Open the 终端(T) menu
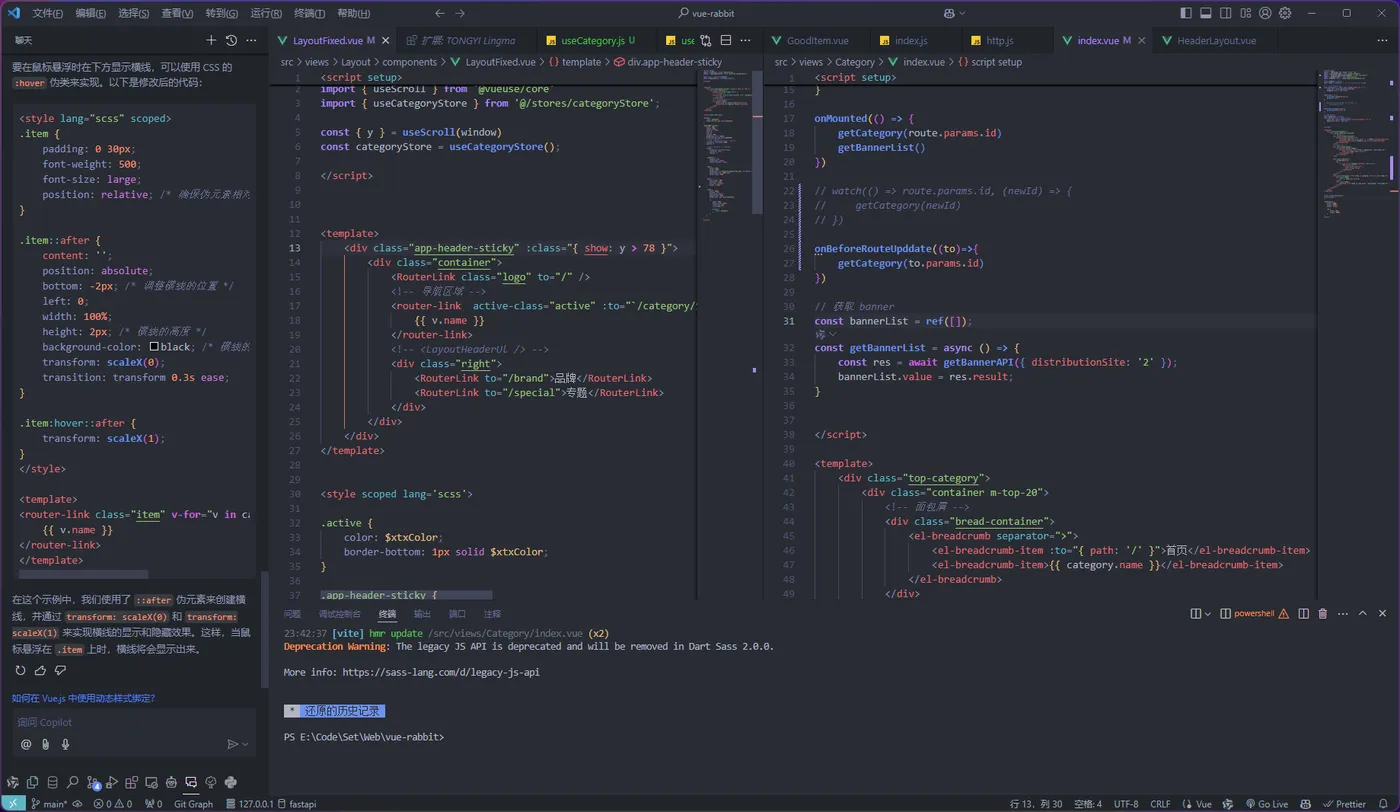Screen dimensions: 1400x812 pos(309,13)
